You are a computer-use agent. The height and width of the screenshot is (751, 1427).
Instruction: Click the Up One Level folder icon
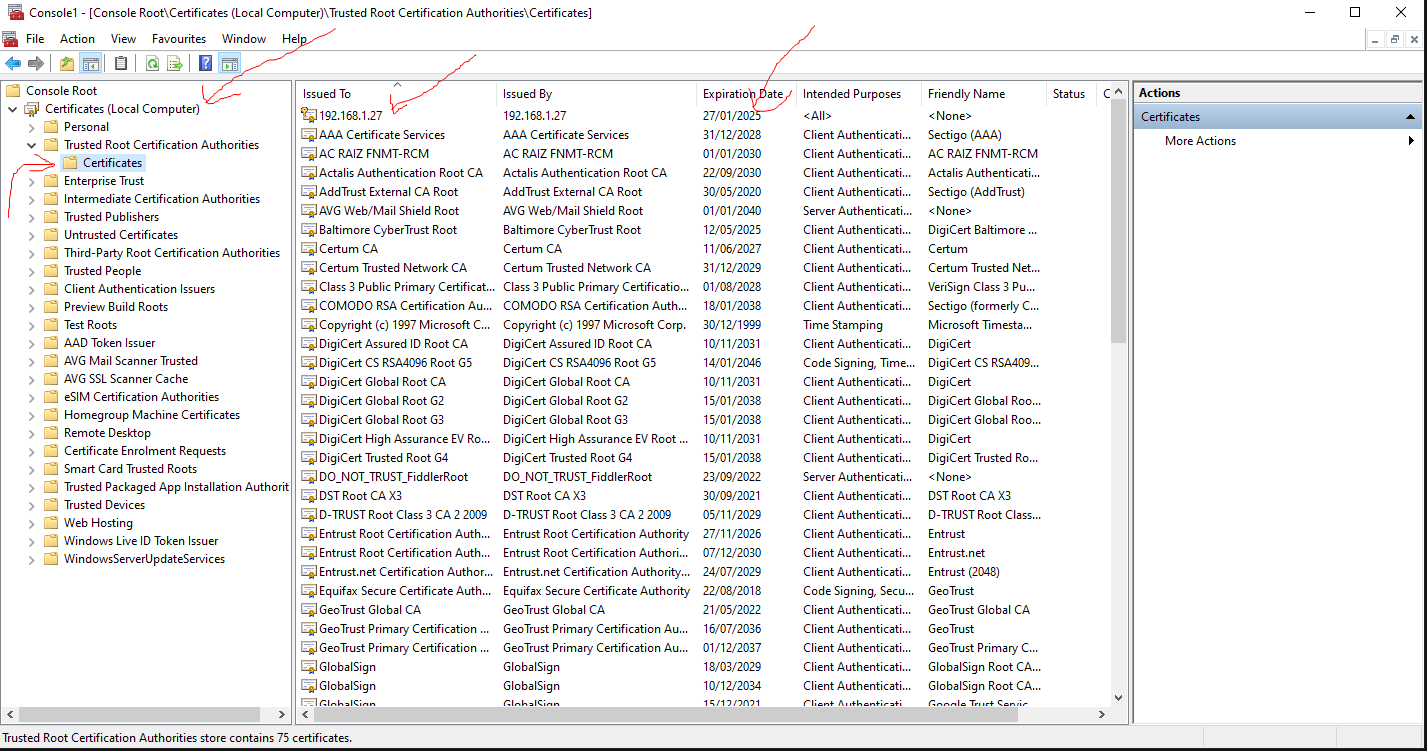point(67,64)
